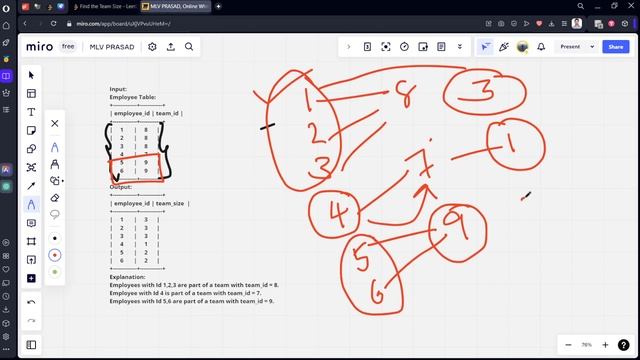Select the cursor tool in Miro toolbar
Viewport: 640px width, 360px height.
(31, 75)
